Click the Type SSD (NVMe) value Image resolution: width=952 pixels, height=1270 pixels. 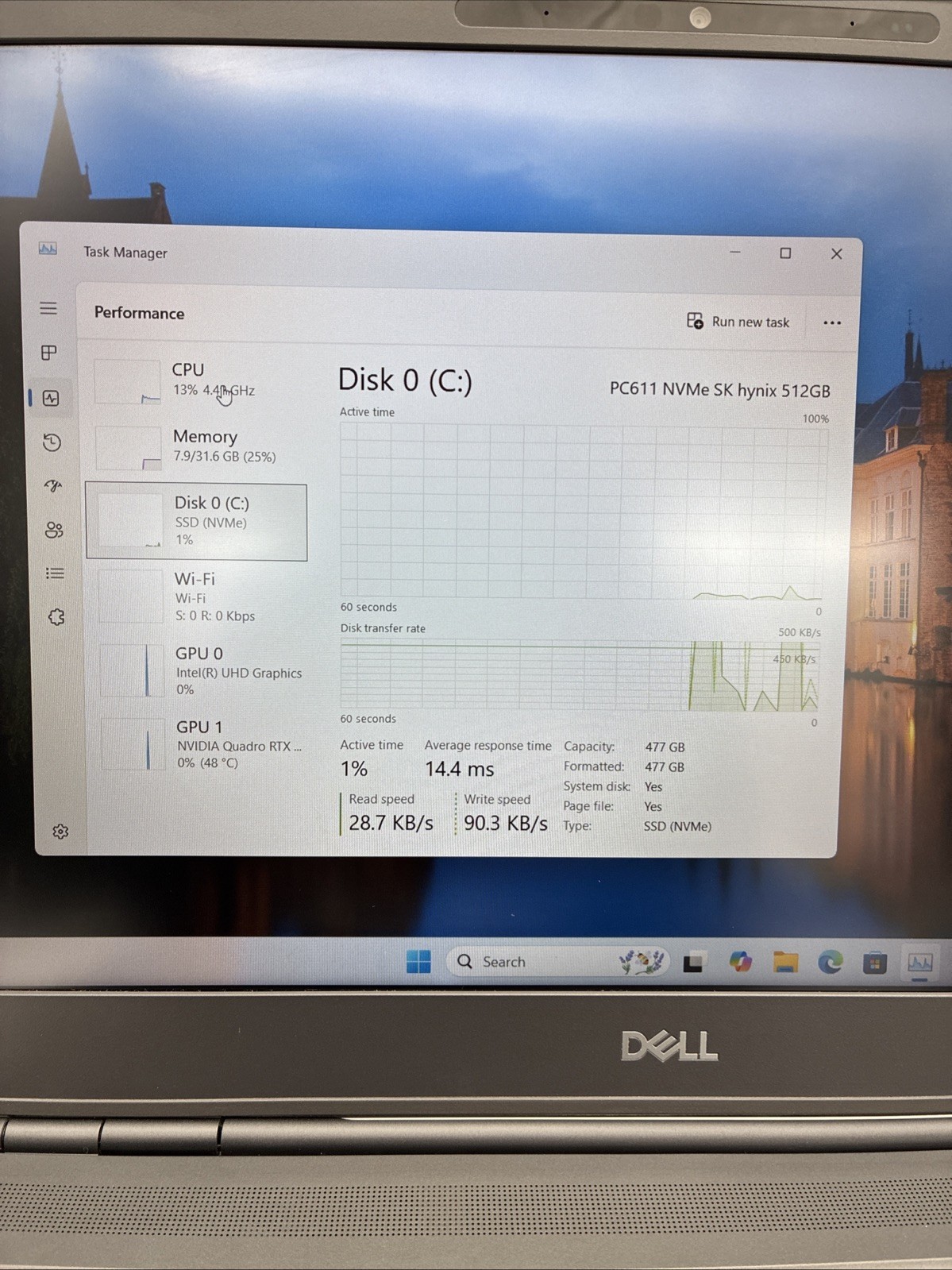click(677, 826)
